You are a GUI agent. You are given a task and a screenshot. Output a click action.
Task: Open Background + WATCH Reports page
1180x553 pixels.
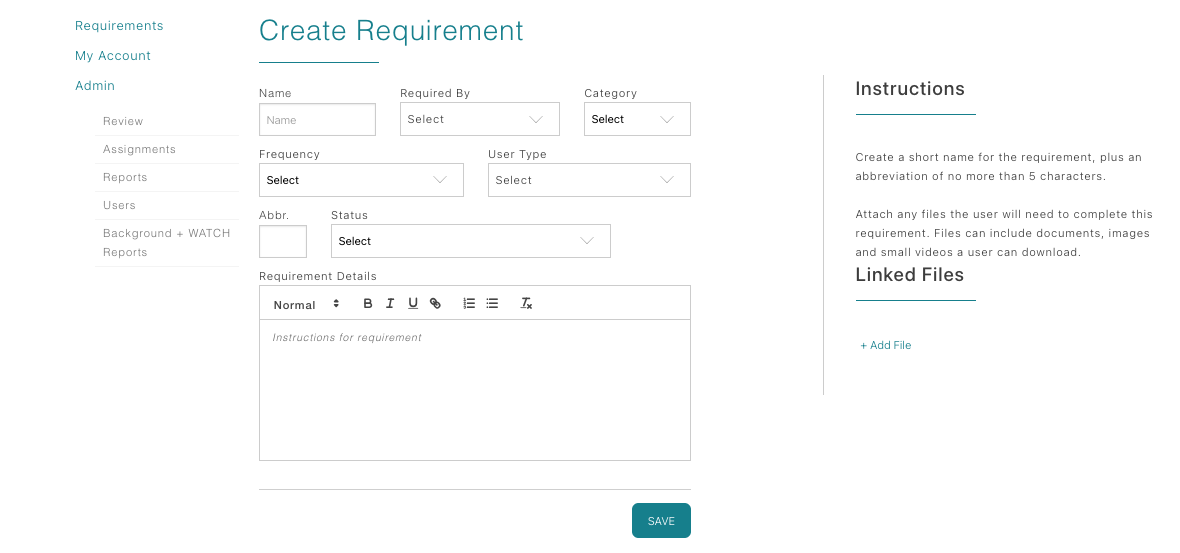pyautogui.click(x=166, y=242)
